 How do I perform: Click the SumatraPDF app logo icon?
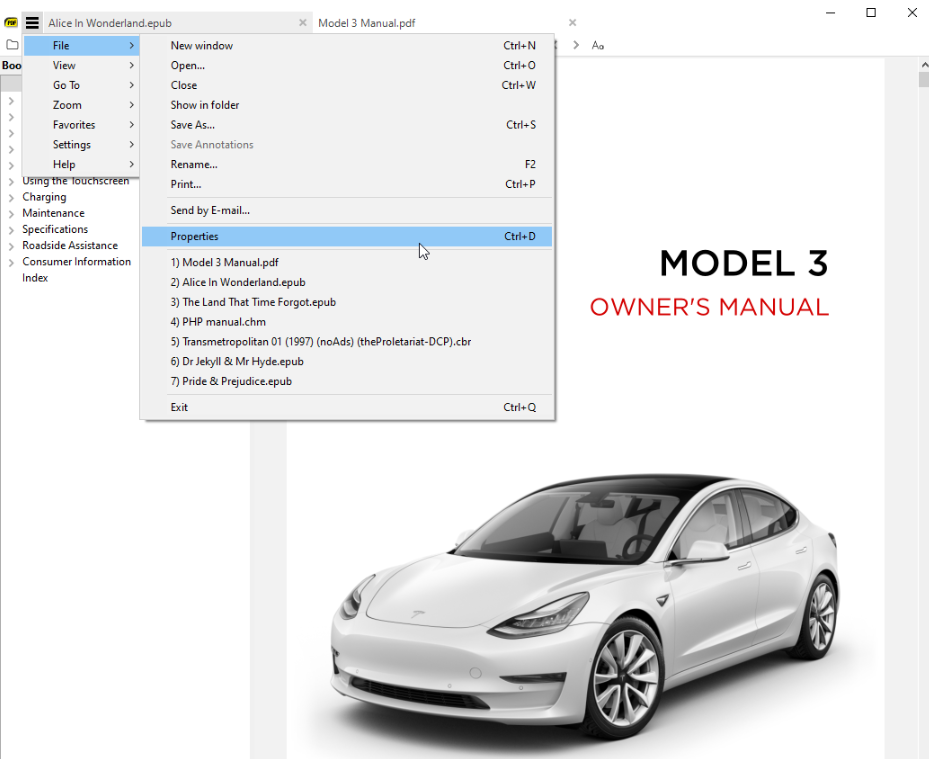11,23
